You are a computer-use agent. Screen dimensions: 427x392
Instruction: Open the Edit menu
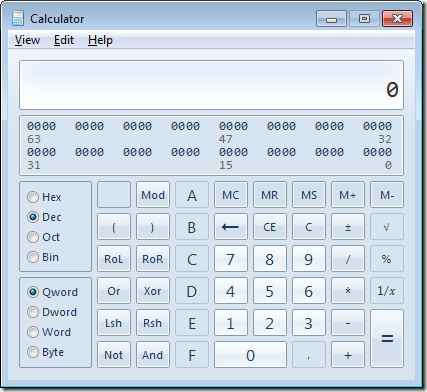click(64, 40)
